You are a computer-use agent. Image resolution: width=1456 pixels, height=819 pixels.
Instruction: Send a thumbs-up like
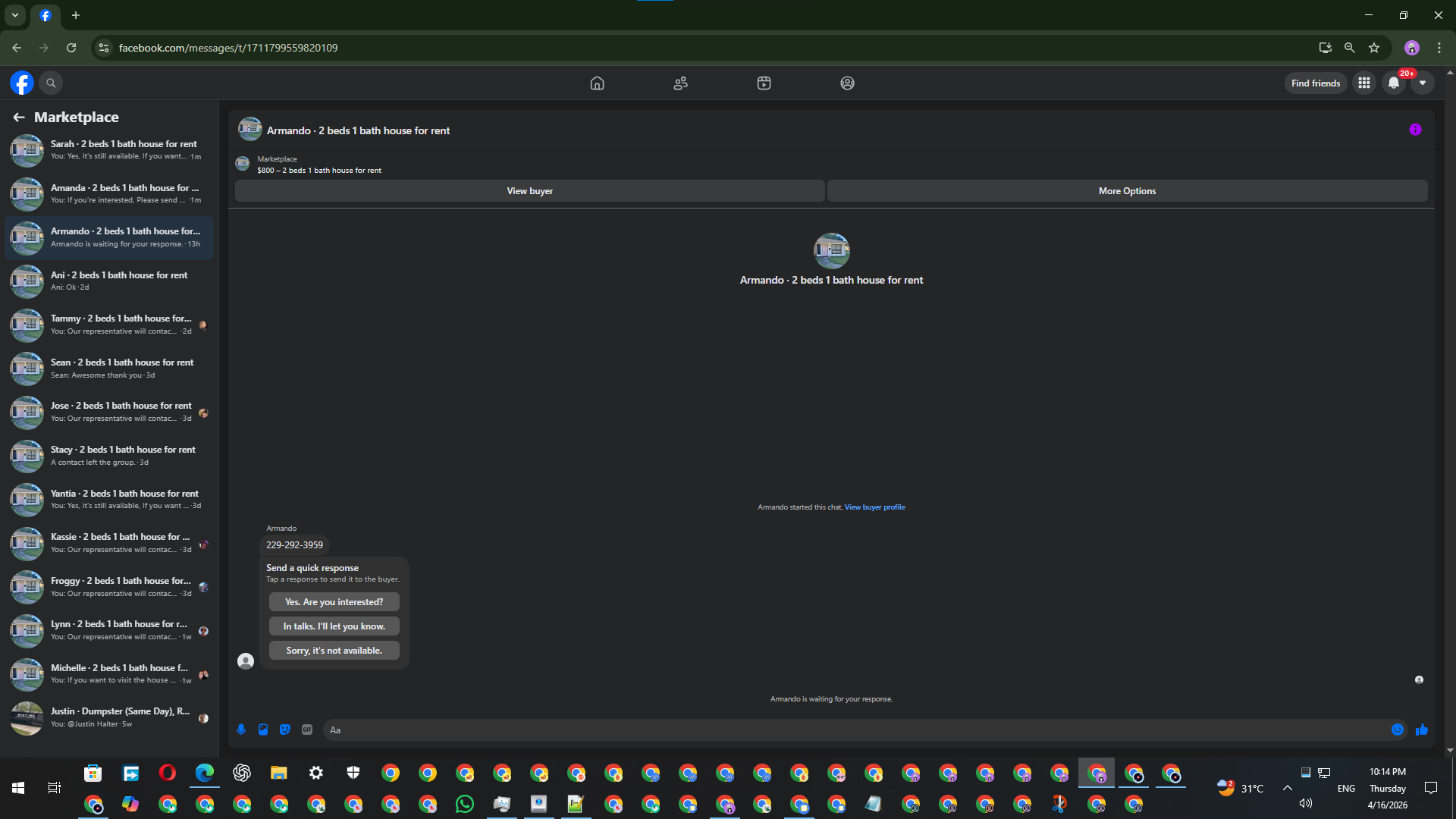click(x=1422, y=730)
